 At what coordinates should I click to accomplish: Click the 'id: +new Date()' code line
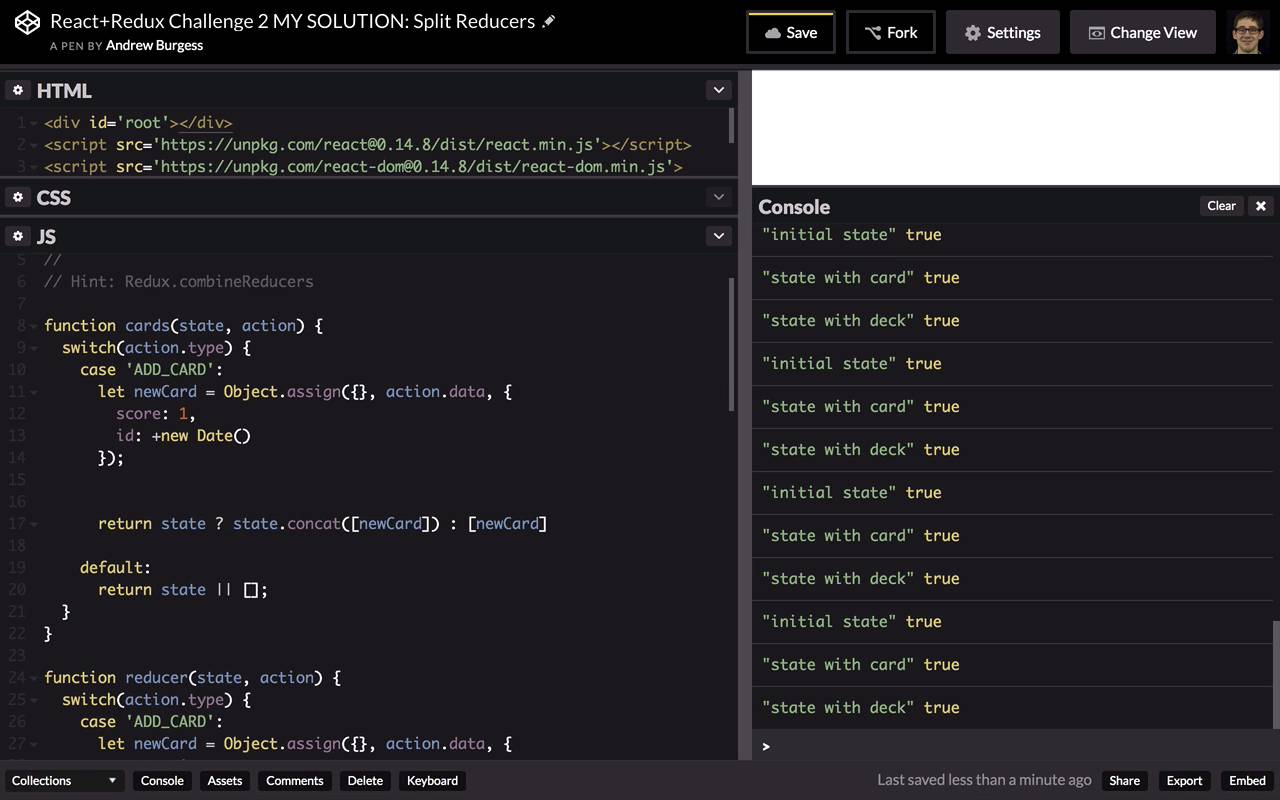(x=184, y=436)
